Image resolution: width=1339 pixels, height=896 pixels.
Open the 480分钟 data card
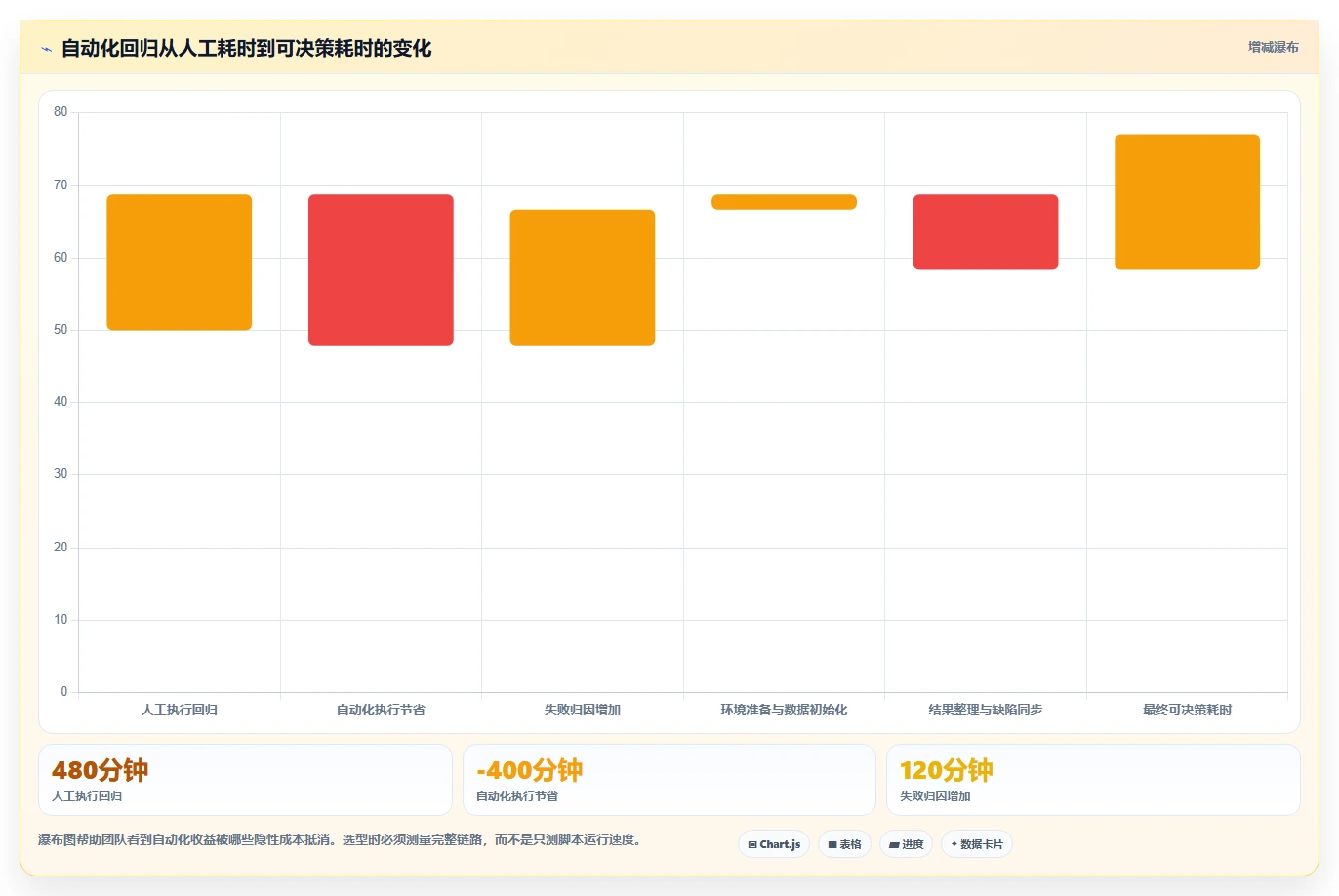pyautogui.click(x=245, y=780)
